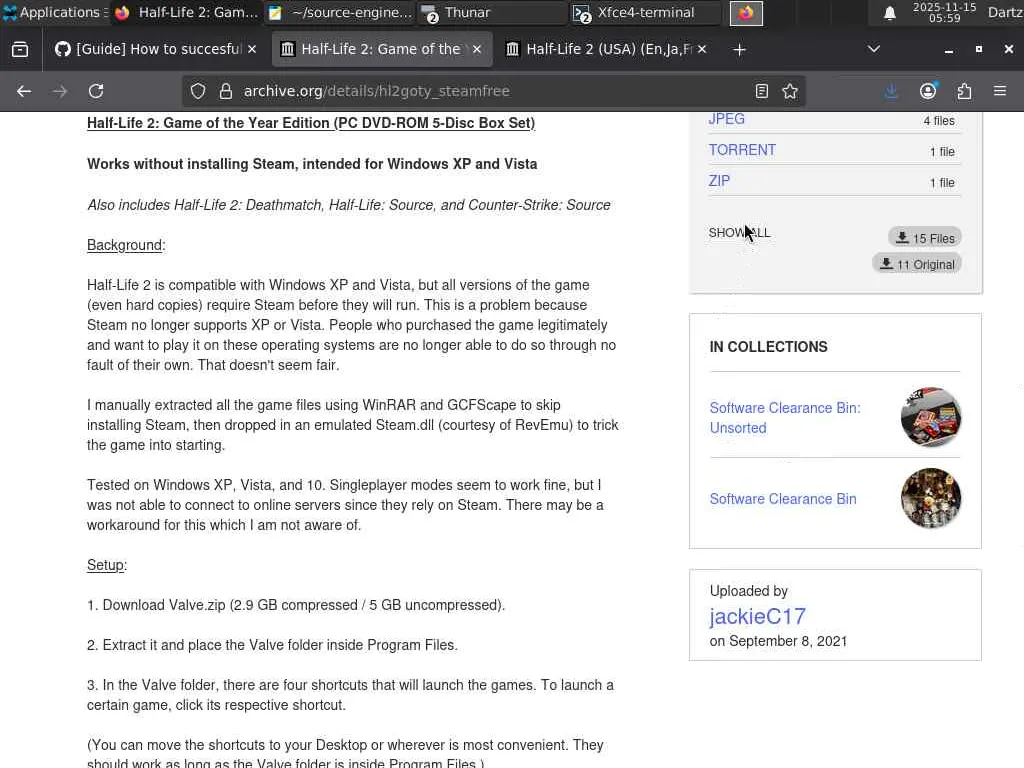
Task: Click the IN COLLECTIONS heading
Action: click(x=769, y=347)
